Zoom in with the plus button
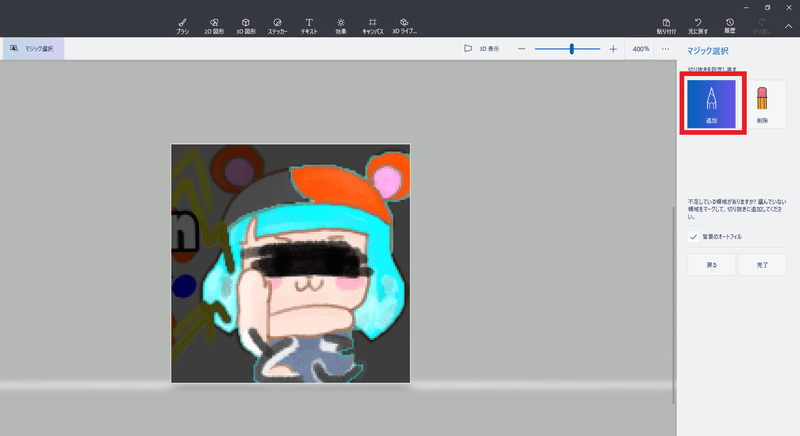The width and height of the screenshot is (800, 436). click(x=613, y=49)
